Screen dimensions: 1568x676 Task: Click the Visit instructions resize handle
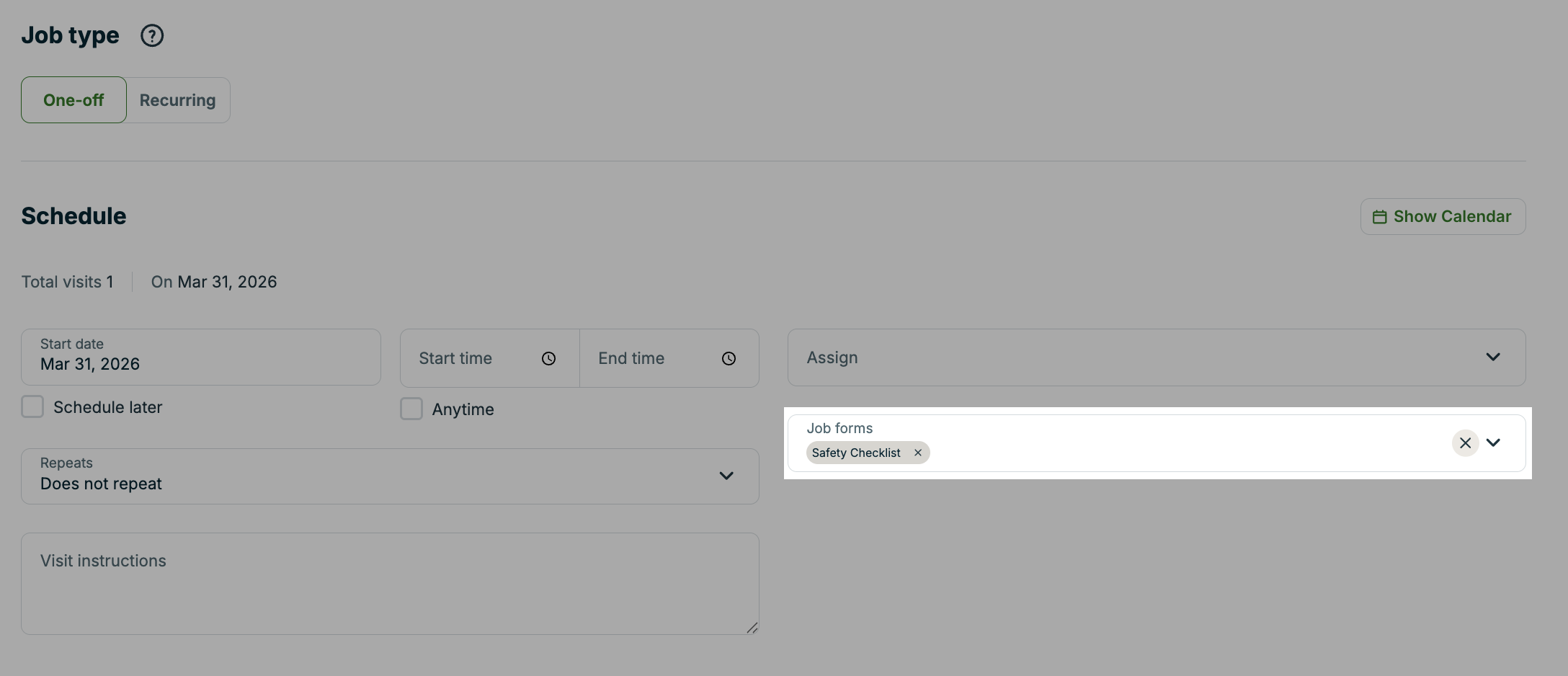(752, 628)
